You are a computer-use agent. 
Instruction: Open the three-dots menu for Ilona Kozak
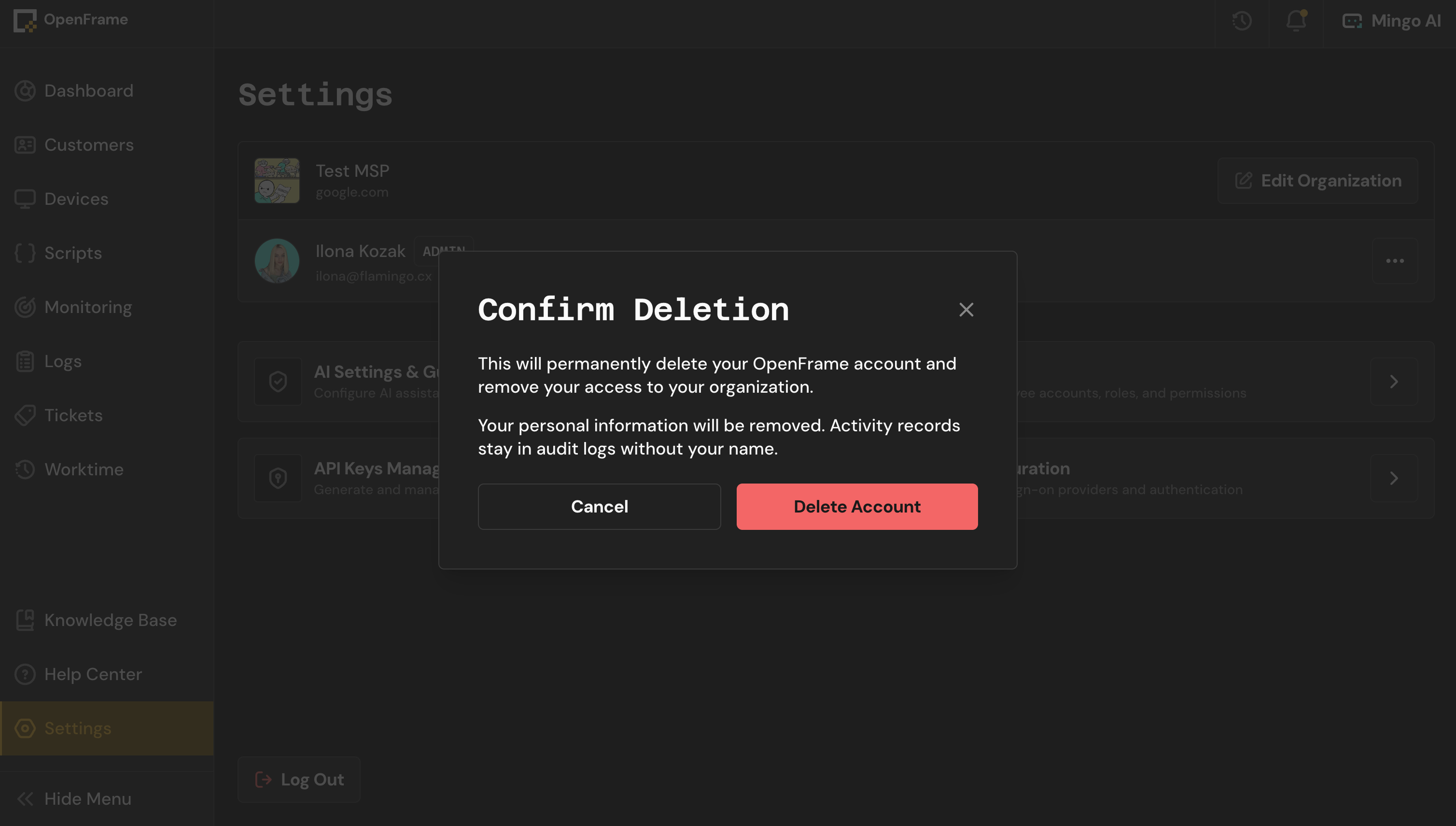1395,261
